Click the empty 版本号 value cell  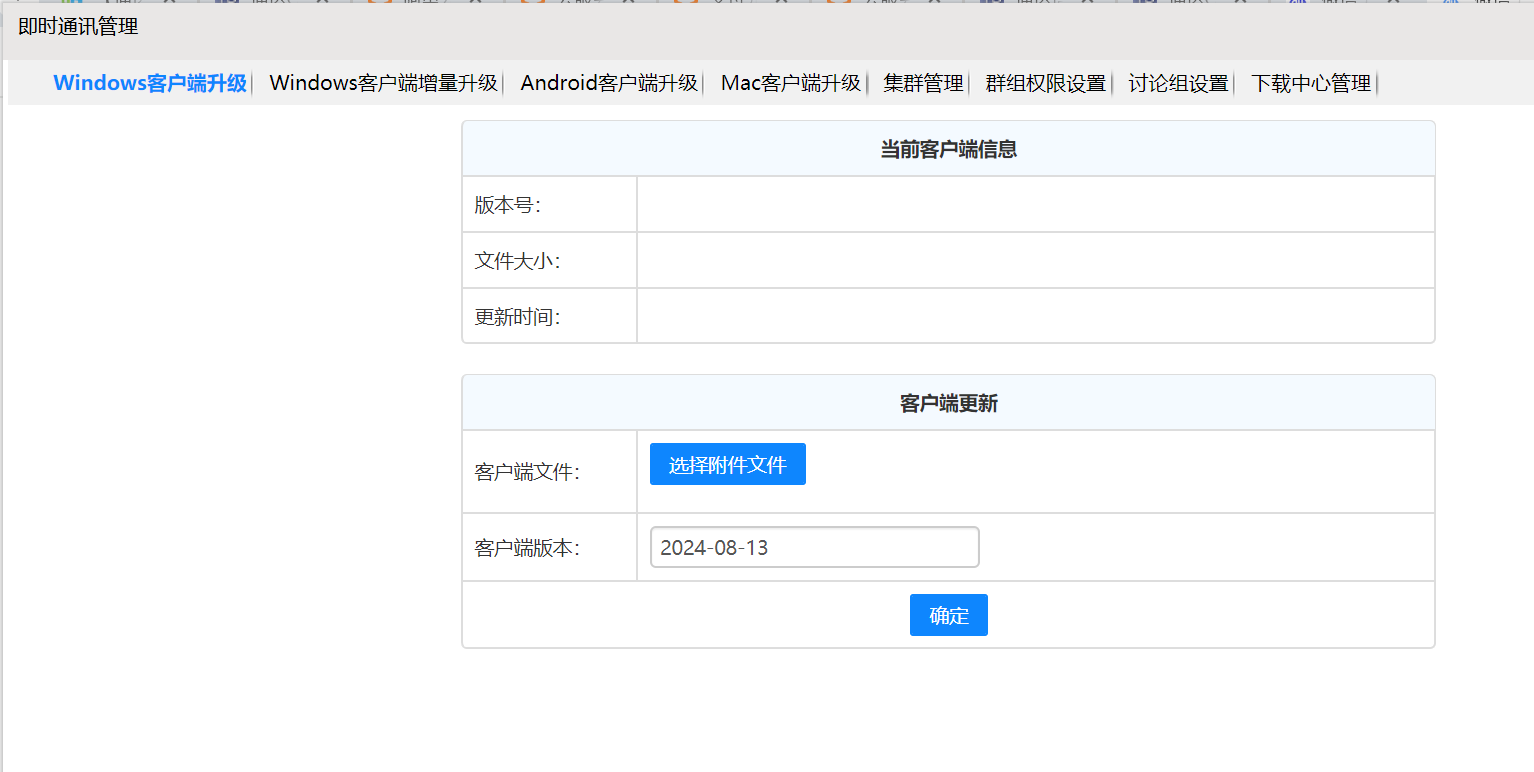pos(1035,205)
